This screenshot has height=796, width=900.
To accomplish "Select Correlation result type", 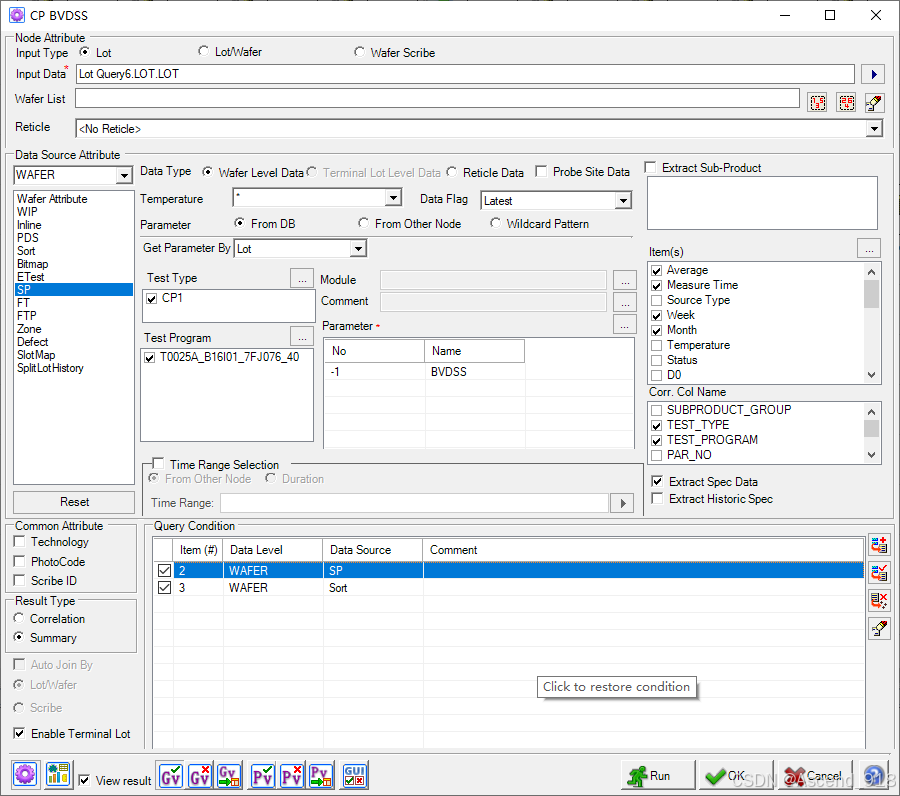I will coord(19,618).
